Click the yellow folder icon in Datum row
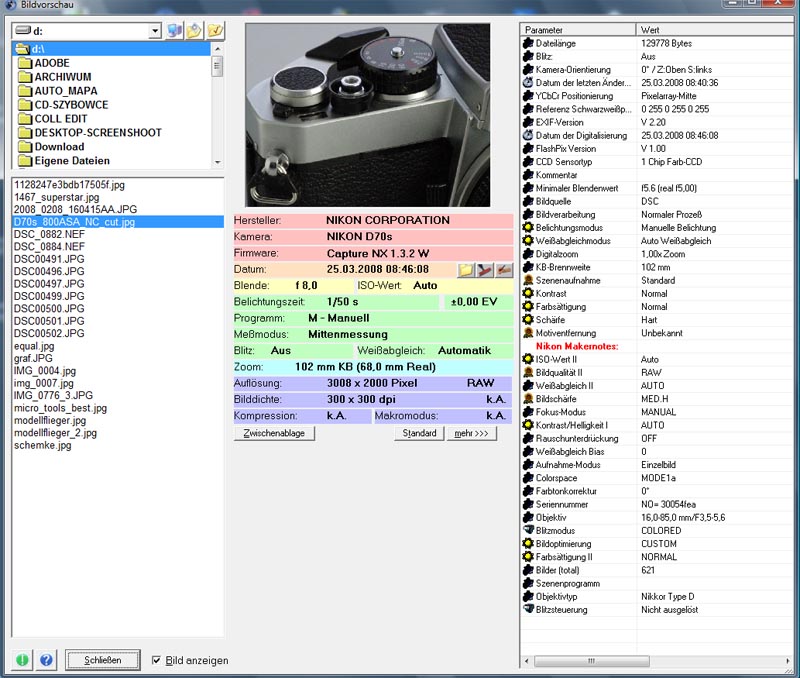800x678 pixels. pos(466,269)
